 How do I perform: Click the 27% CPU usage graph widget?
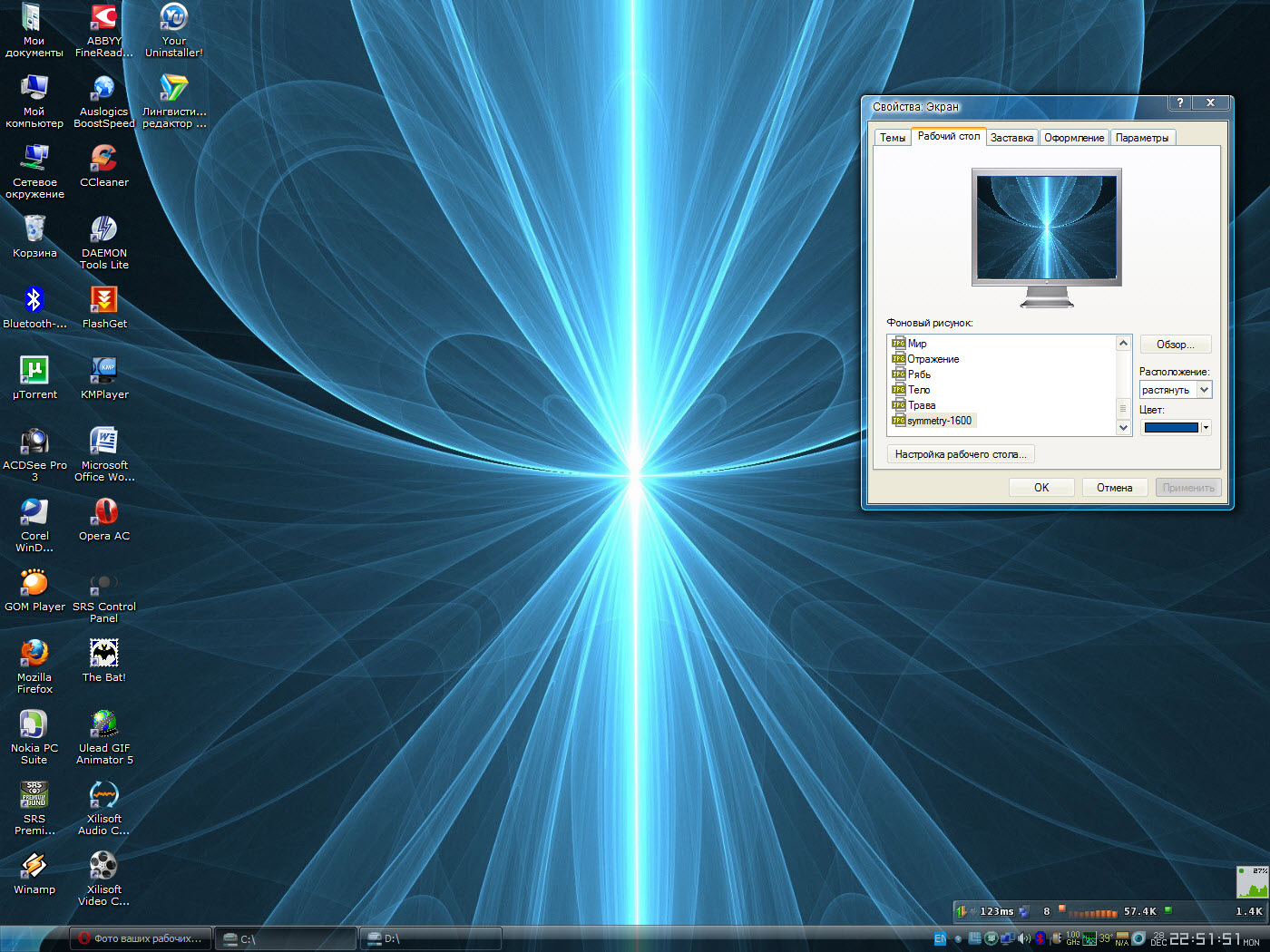pyautogui.click(x=1253, y=882)
